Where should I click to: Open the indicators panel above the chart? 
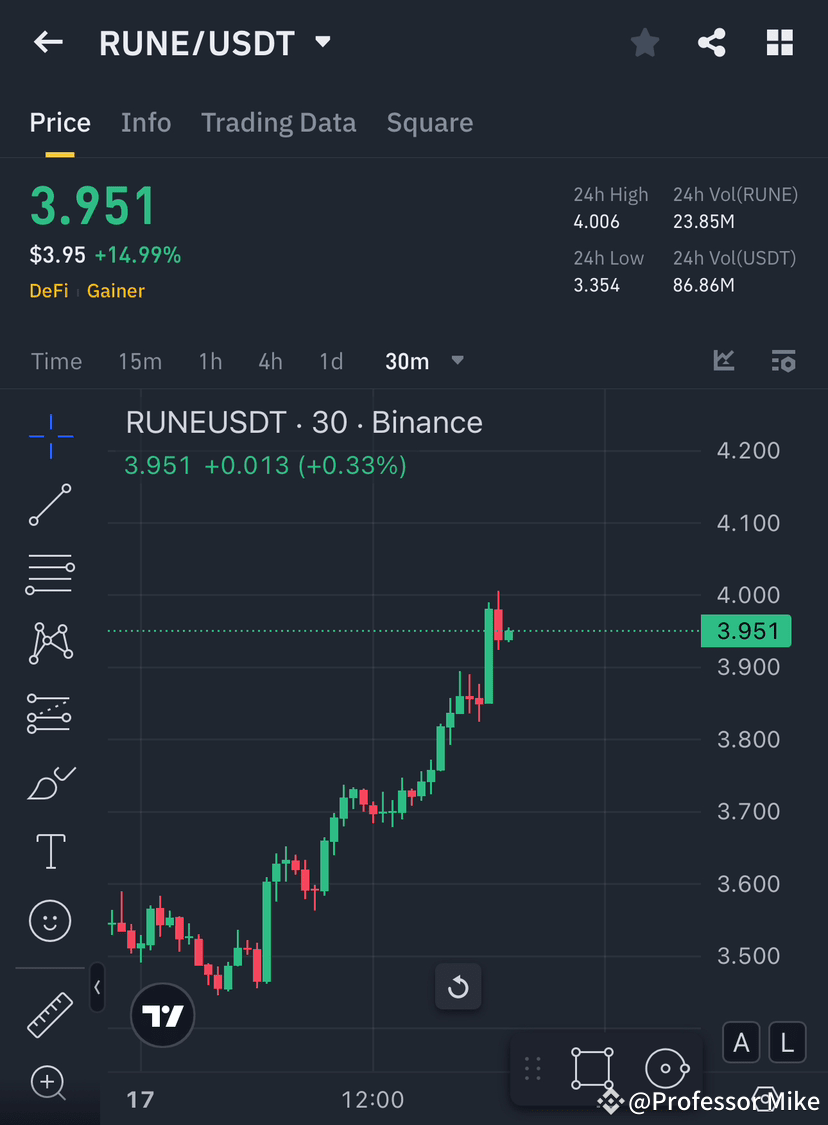click(723, 361)
